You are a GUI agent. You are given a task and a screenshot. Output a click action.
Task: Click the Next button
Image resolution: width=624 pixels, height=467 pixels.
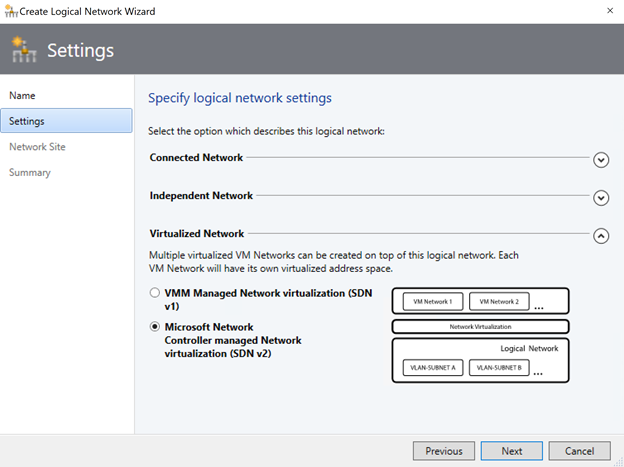click(512, 451)
